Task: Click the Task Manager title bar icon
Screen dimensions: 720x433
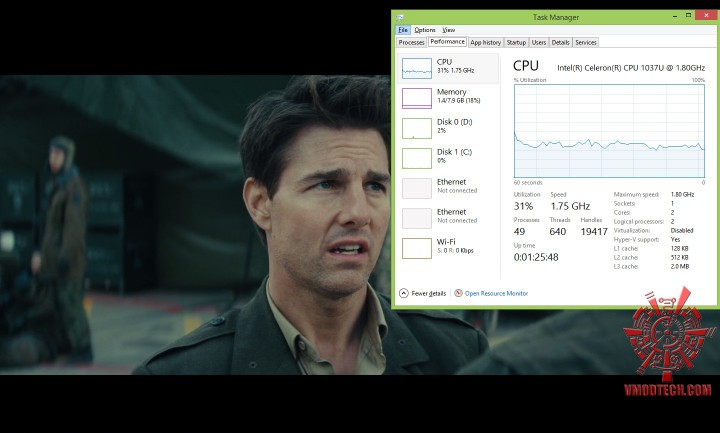Action: pyautogui.click(x=400, y=17)
